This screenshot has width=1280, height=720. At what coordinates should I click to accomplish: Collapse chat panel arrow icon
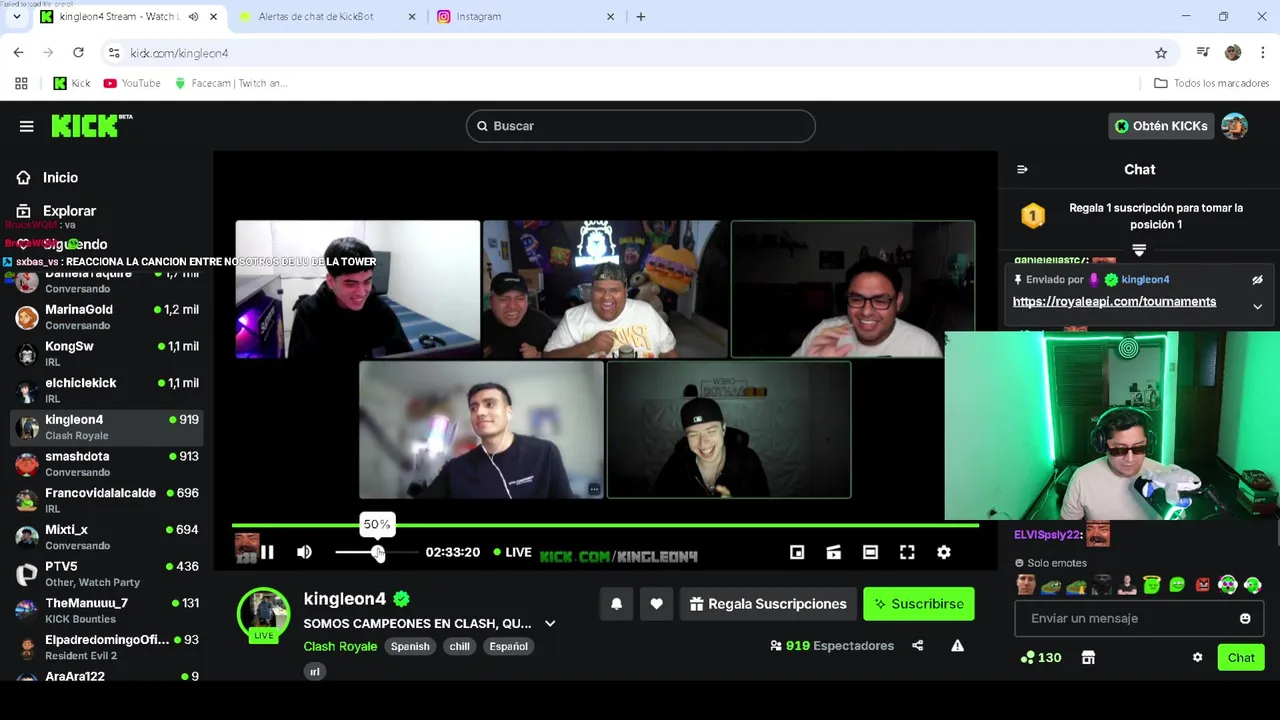click(1022, 169)
